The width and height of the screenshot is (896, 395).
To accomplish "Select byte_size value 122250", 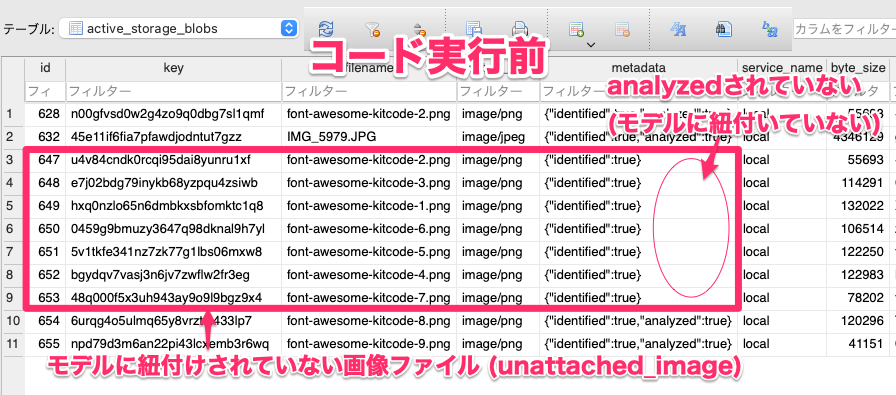I will coord(858,252).
